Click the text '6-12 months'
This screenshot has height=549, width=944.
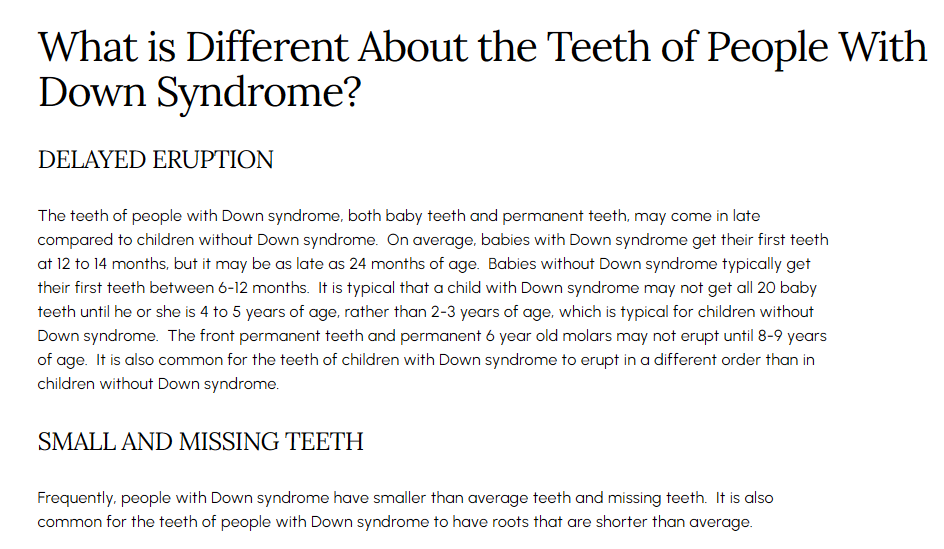point(262,288)
